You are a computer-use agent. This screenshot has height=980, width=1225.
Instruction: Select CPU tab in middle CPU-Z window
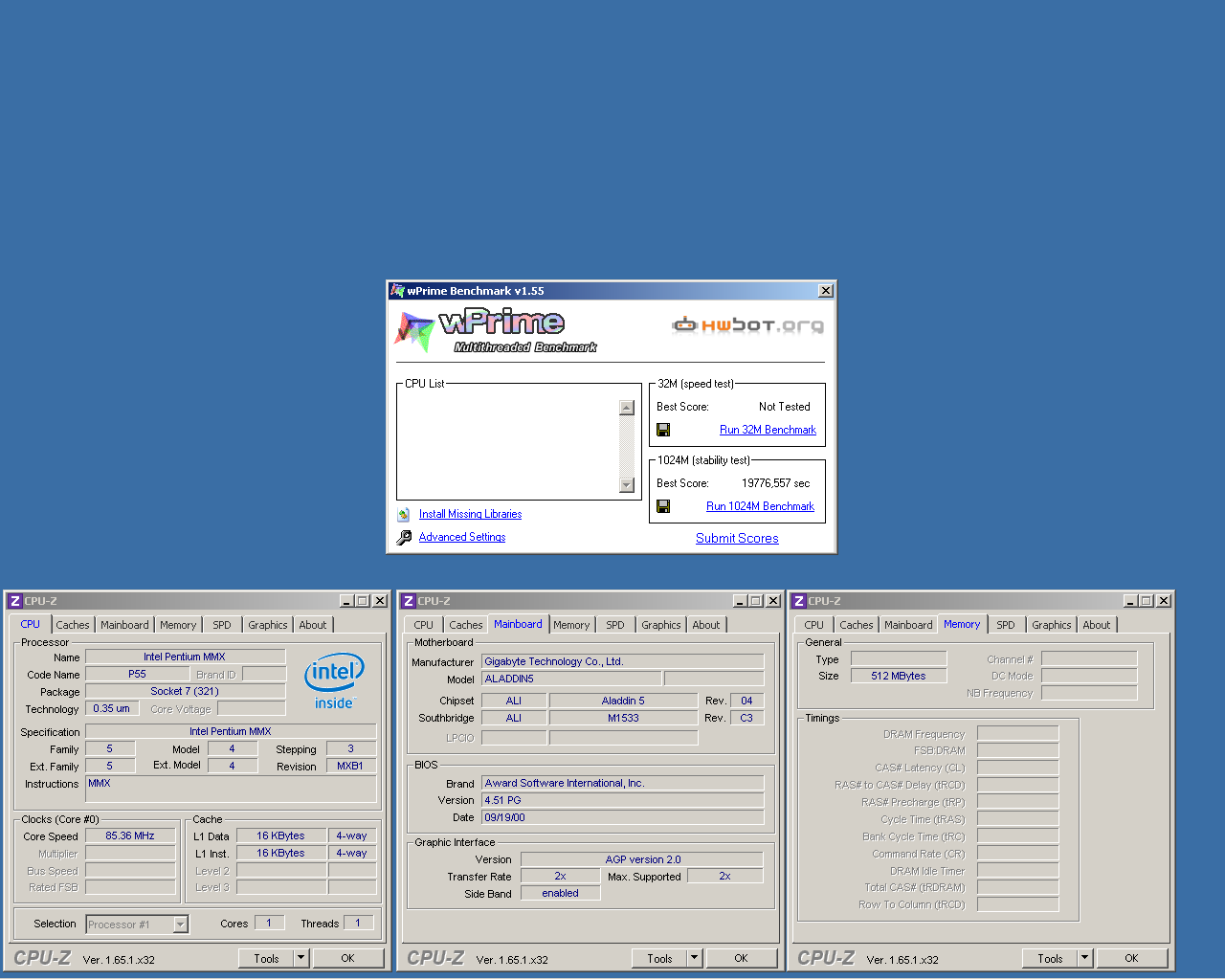pyautogui.click(x=424, y=625)
